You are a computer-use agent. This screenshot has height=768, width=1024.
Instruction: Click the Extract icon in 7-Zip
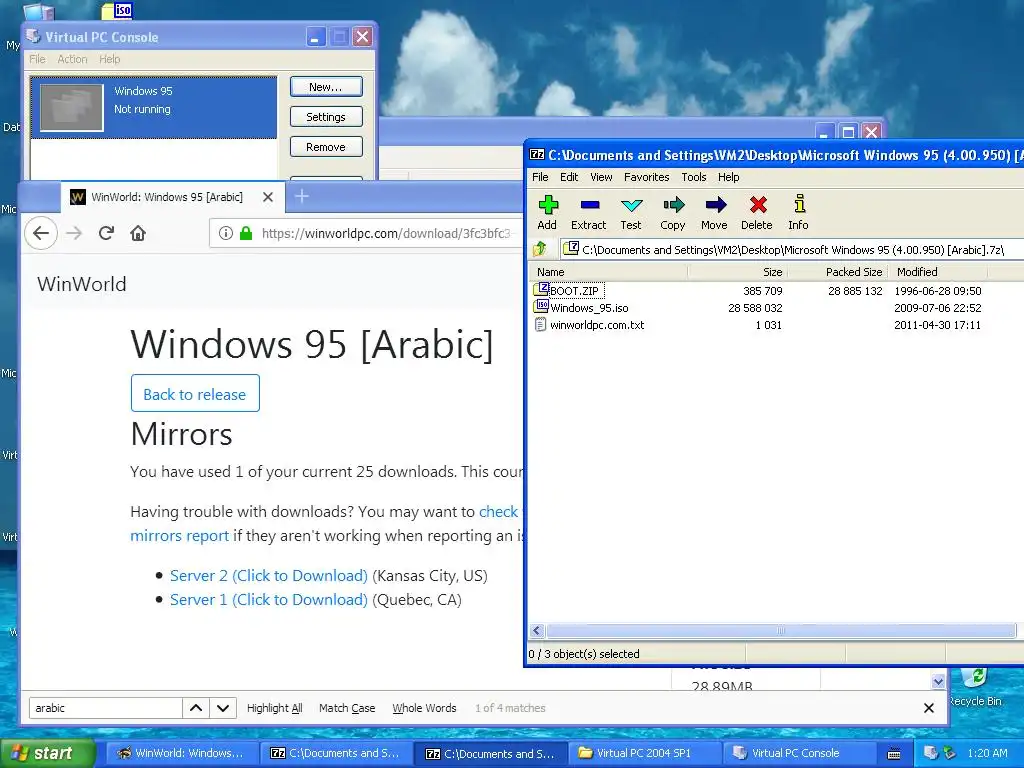[x=589, y=213]
